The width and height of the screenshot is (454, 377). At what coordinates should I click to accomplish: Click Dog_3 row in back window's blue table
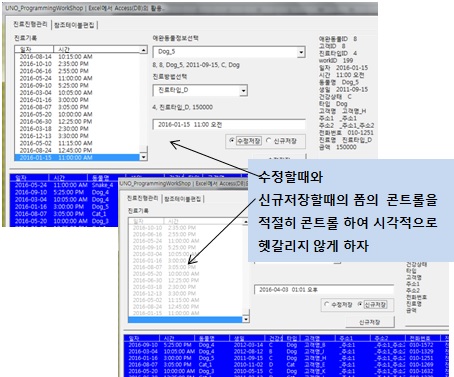click(x=64, y=221)
